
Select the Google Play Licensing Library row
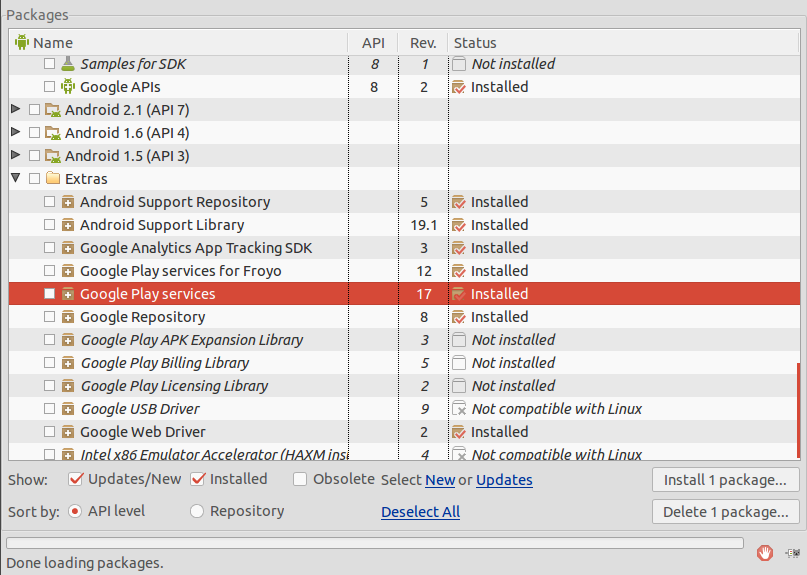click(x=404, y=386)
